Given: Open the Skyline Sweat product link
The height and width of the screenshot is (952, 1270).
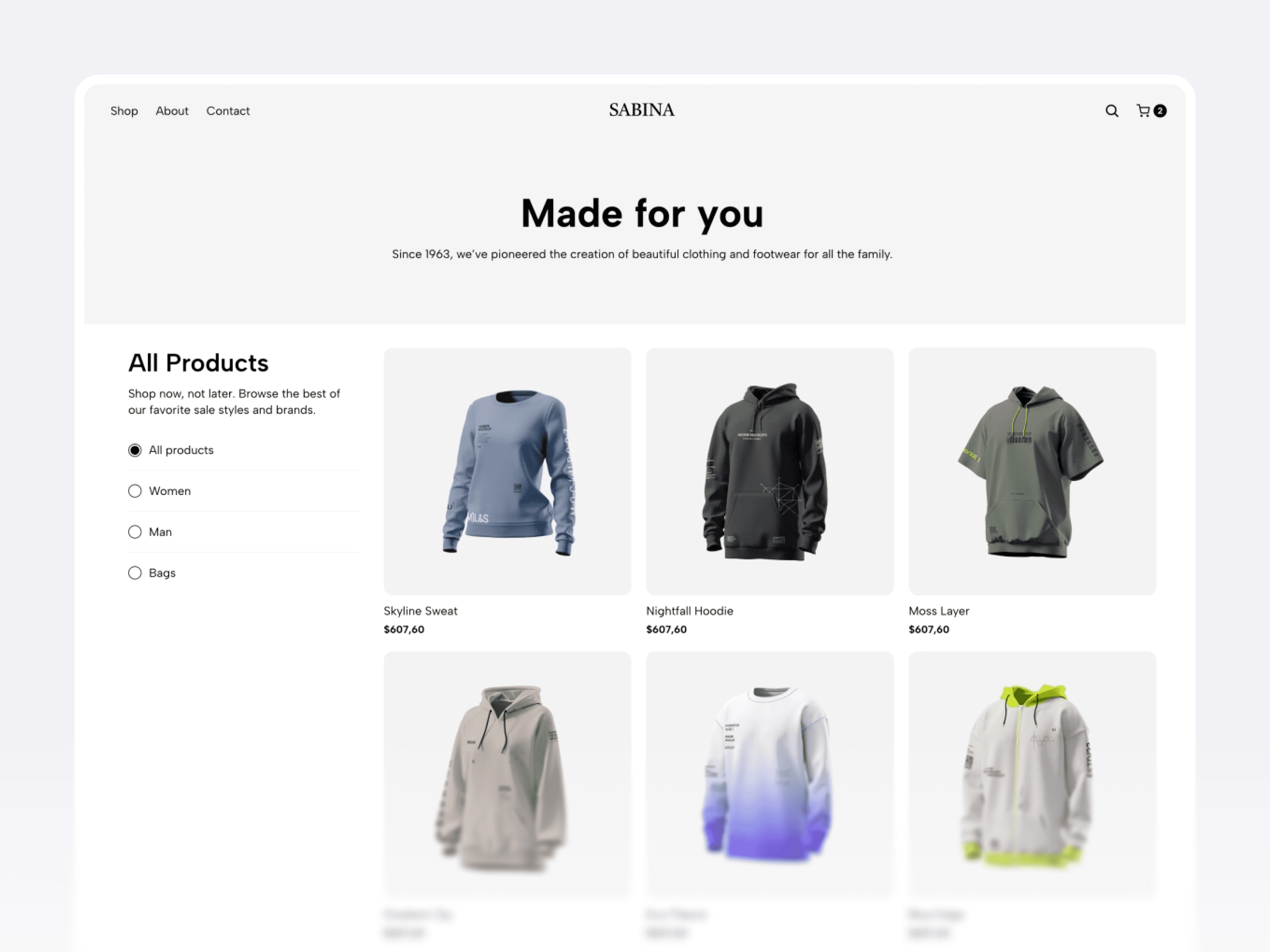Looking at the screenshot, I should (x=420, y=610).
